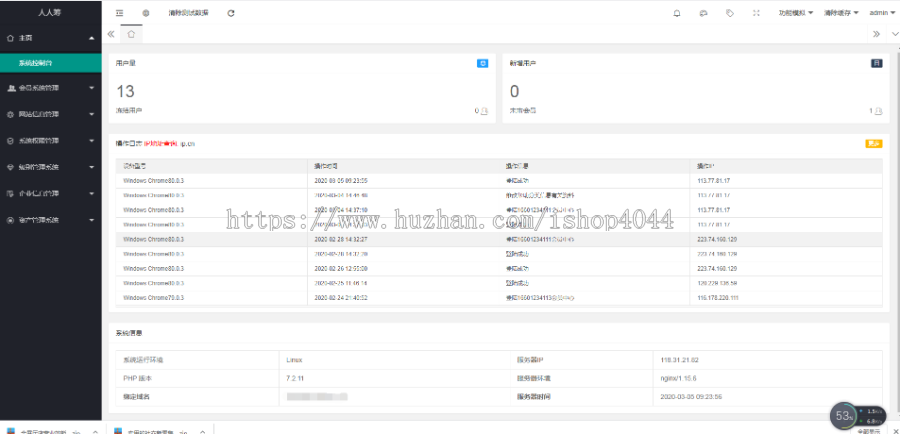Click the 操作时间 column header
900x434 pixels.
326,166
